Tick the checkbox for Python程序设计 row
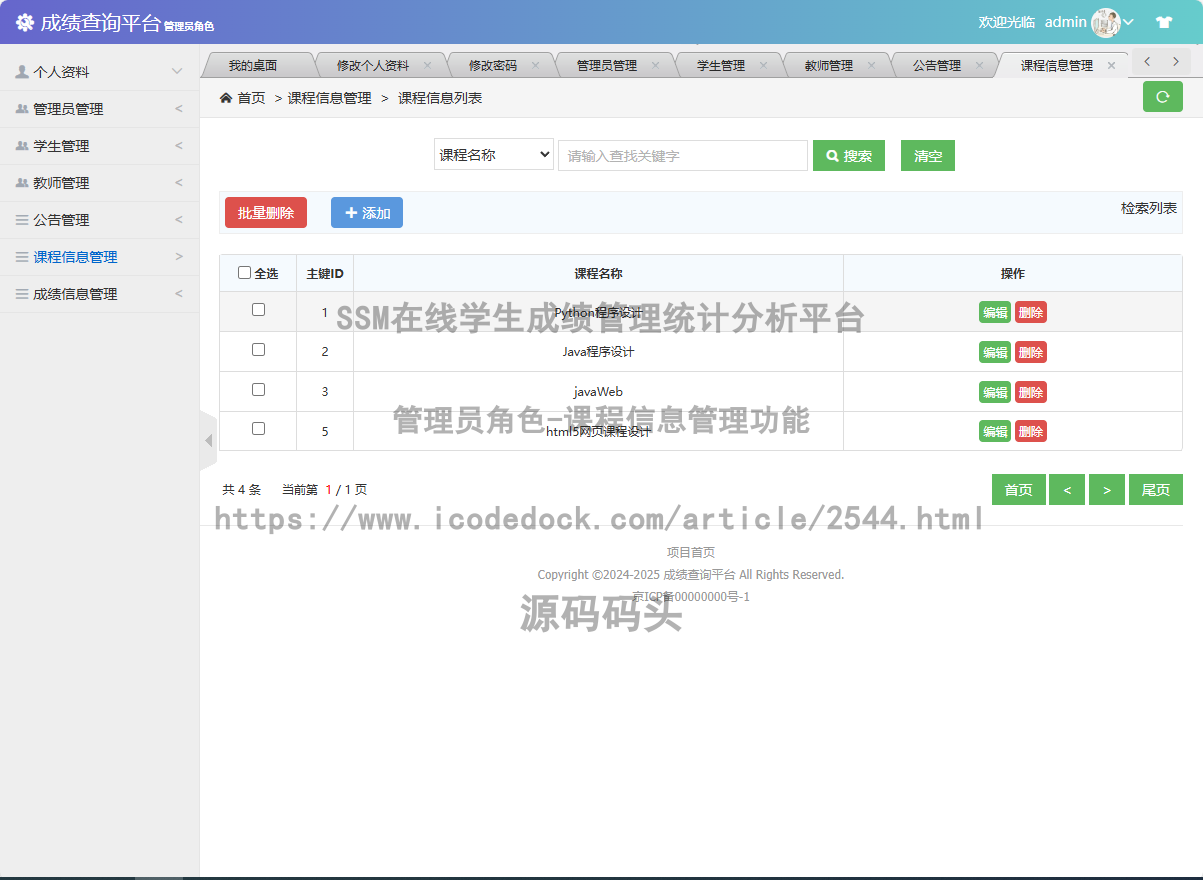The width and height of the screenshot is (1203, 880). pos(258,310)
